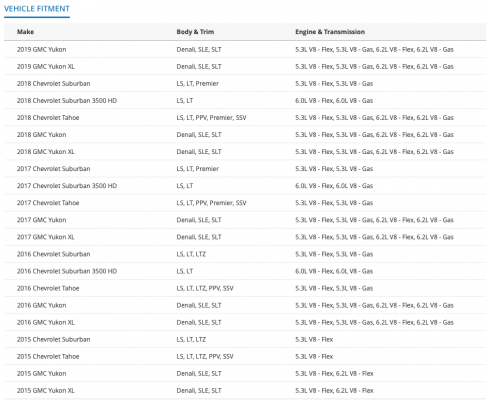Click the 2015 GMC Yukon XL engine cell
The height and width of the screenshot is (400, 486).
[x=334, y=391]
